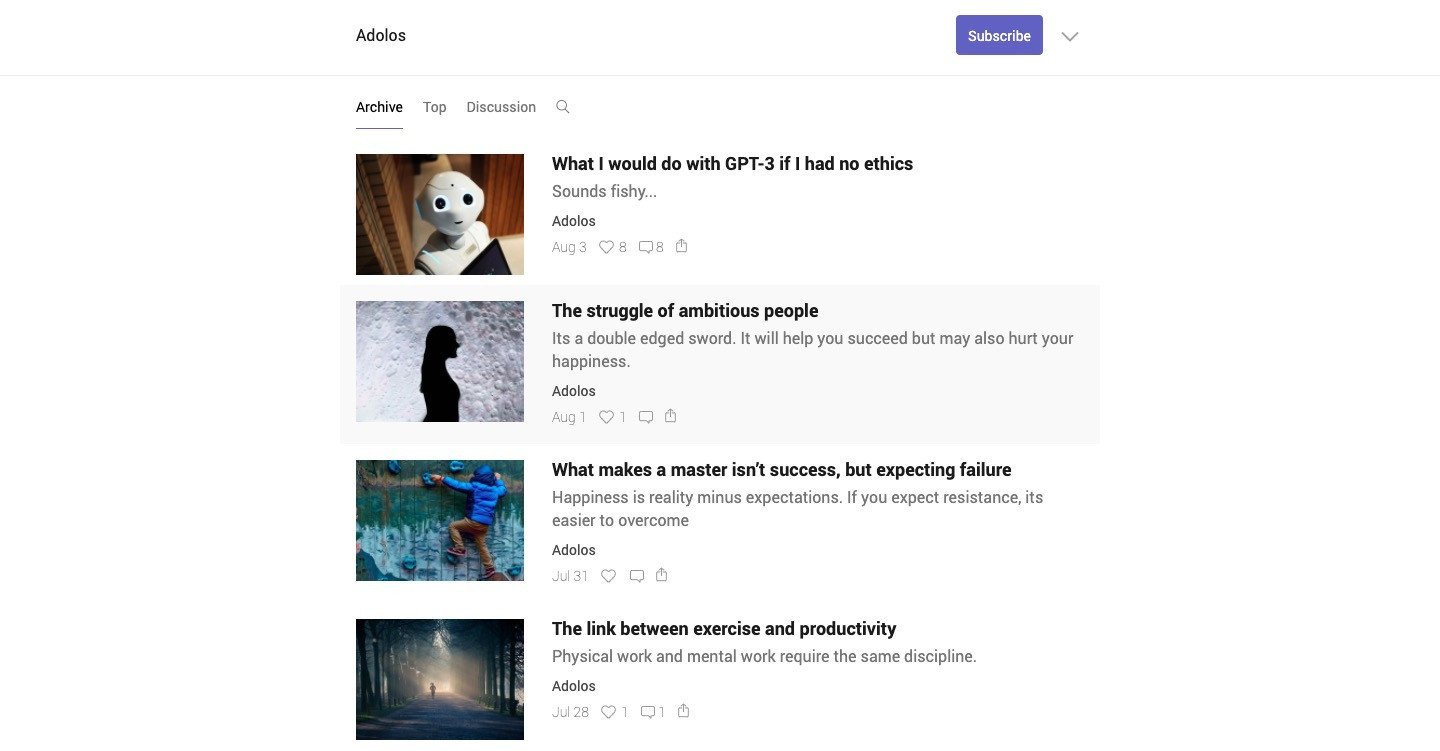Comment on the expecting failure post

637,576
